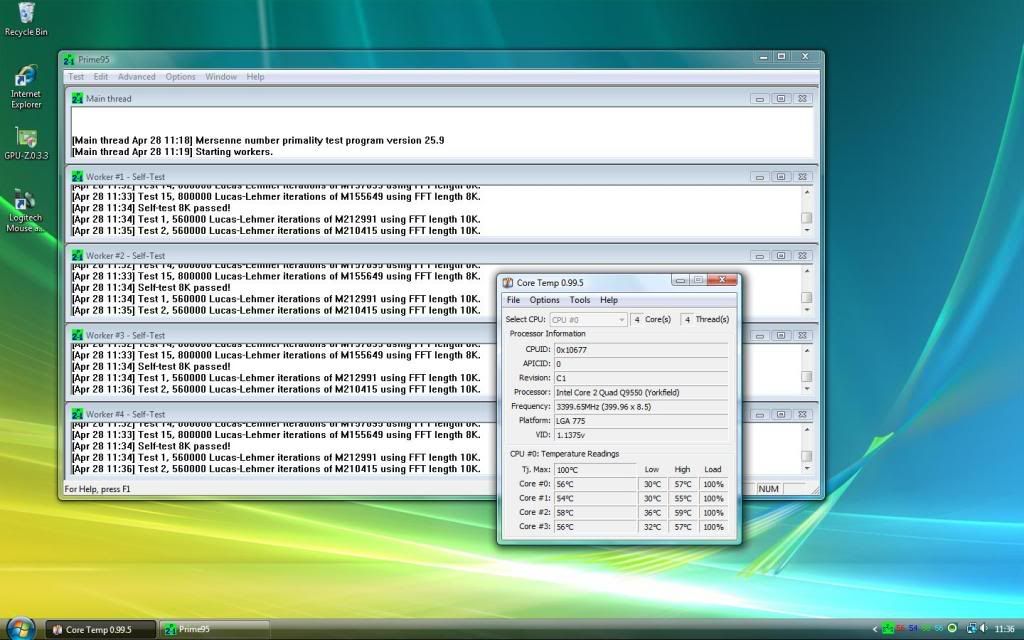
Task: Click the Frequency field 3399.65MHz
Action: pos(641,407)
